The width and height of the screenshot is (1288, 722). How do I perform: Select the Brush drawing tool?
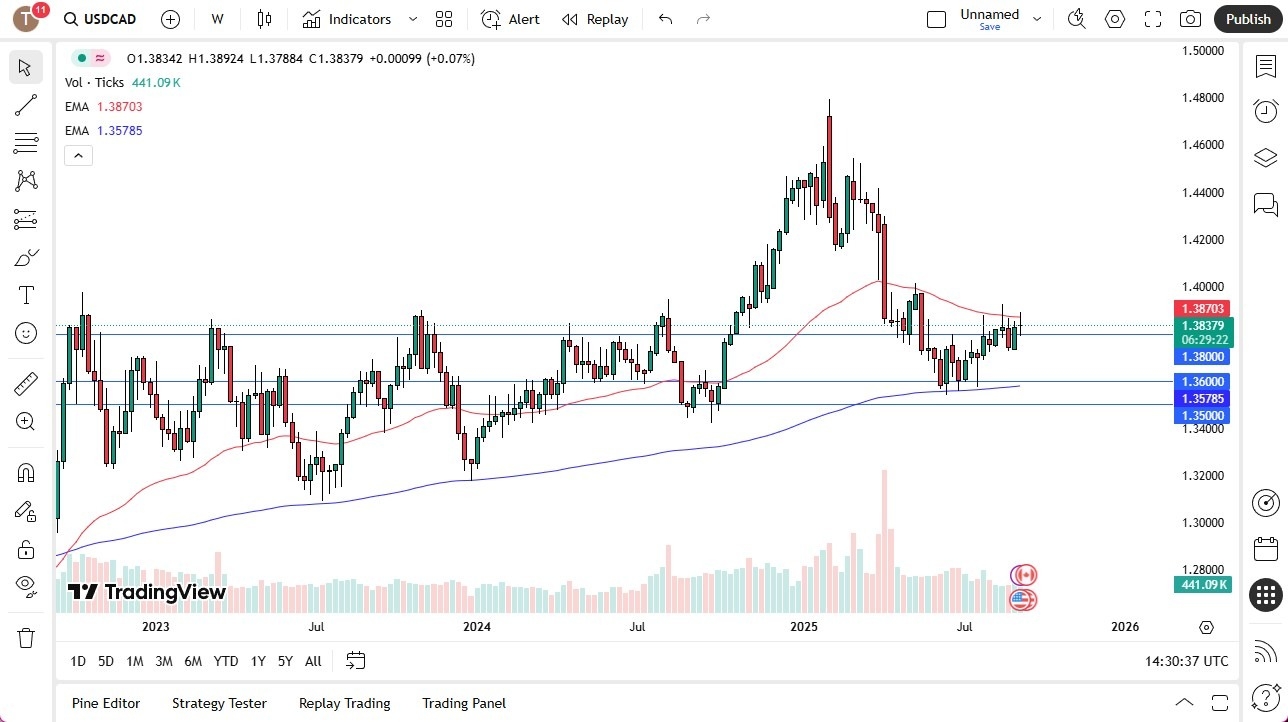point(25,257)
